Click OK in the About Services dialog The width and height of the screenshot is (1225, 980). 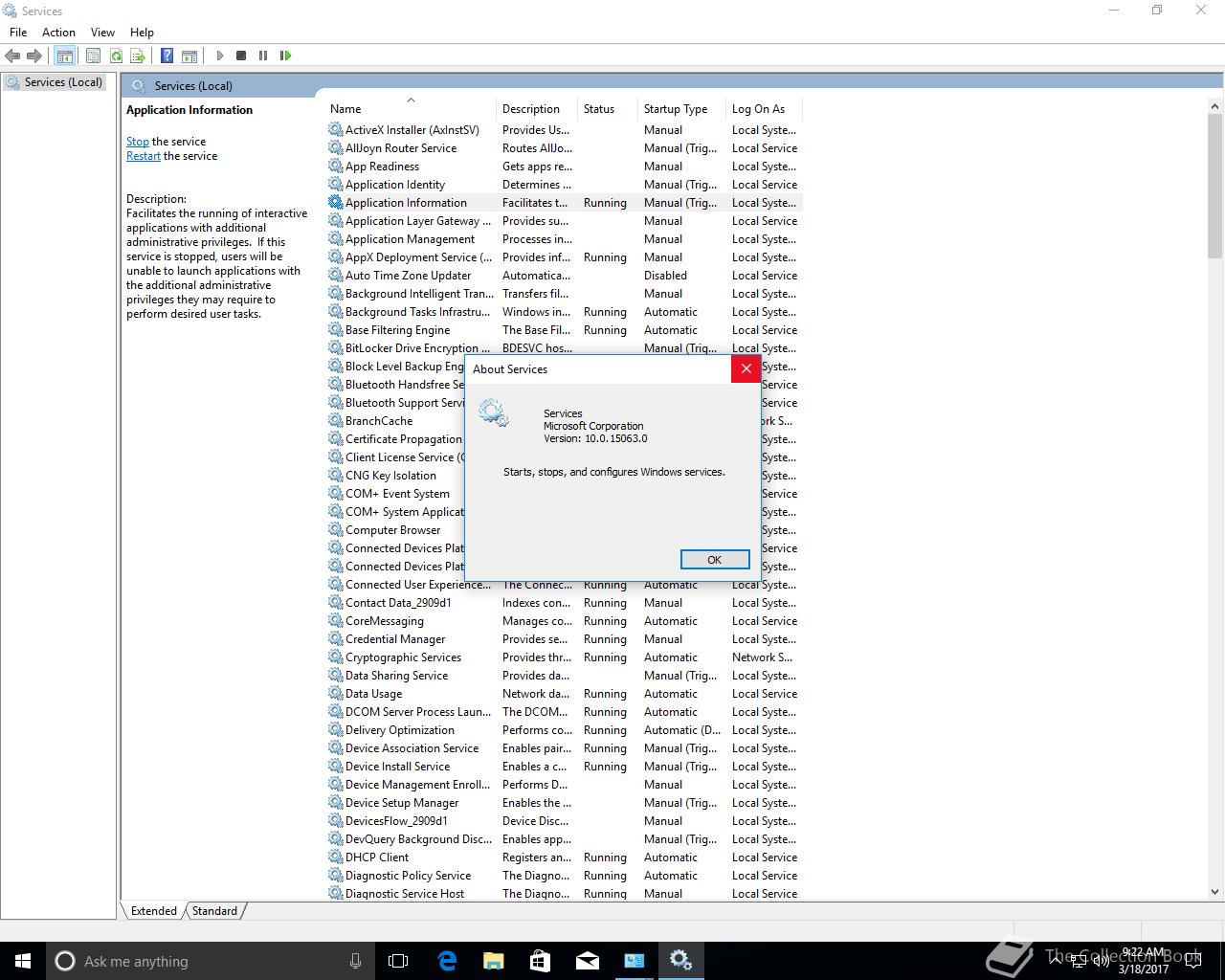coord(715,560)
